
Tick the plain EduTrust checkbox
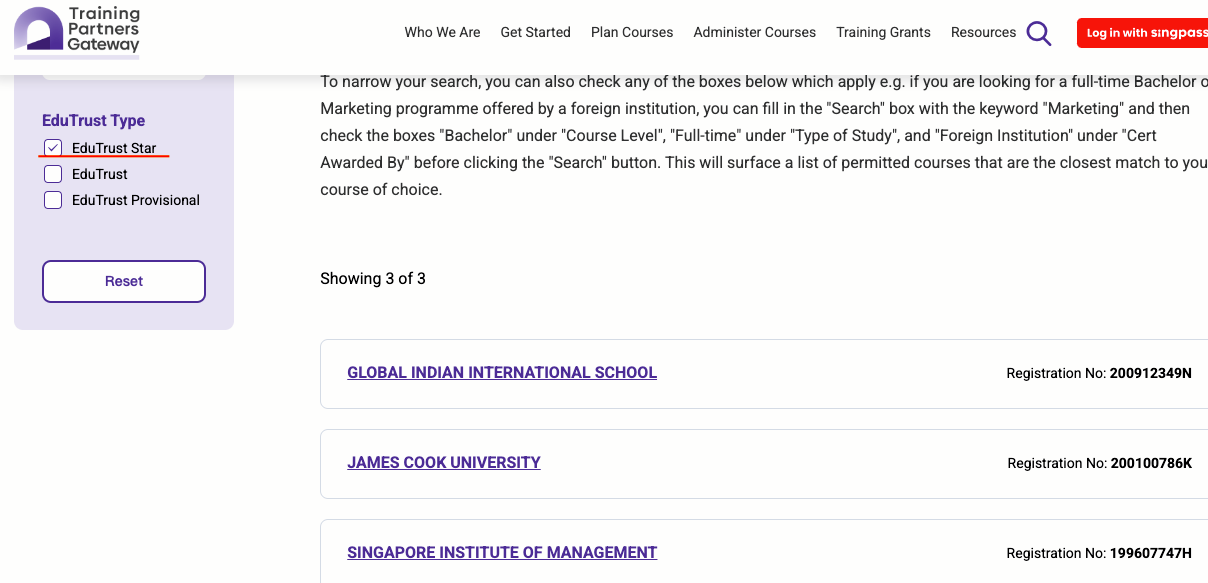[x=53, y=174]
